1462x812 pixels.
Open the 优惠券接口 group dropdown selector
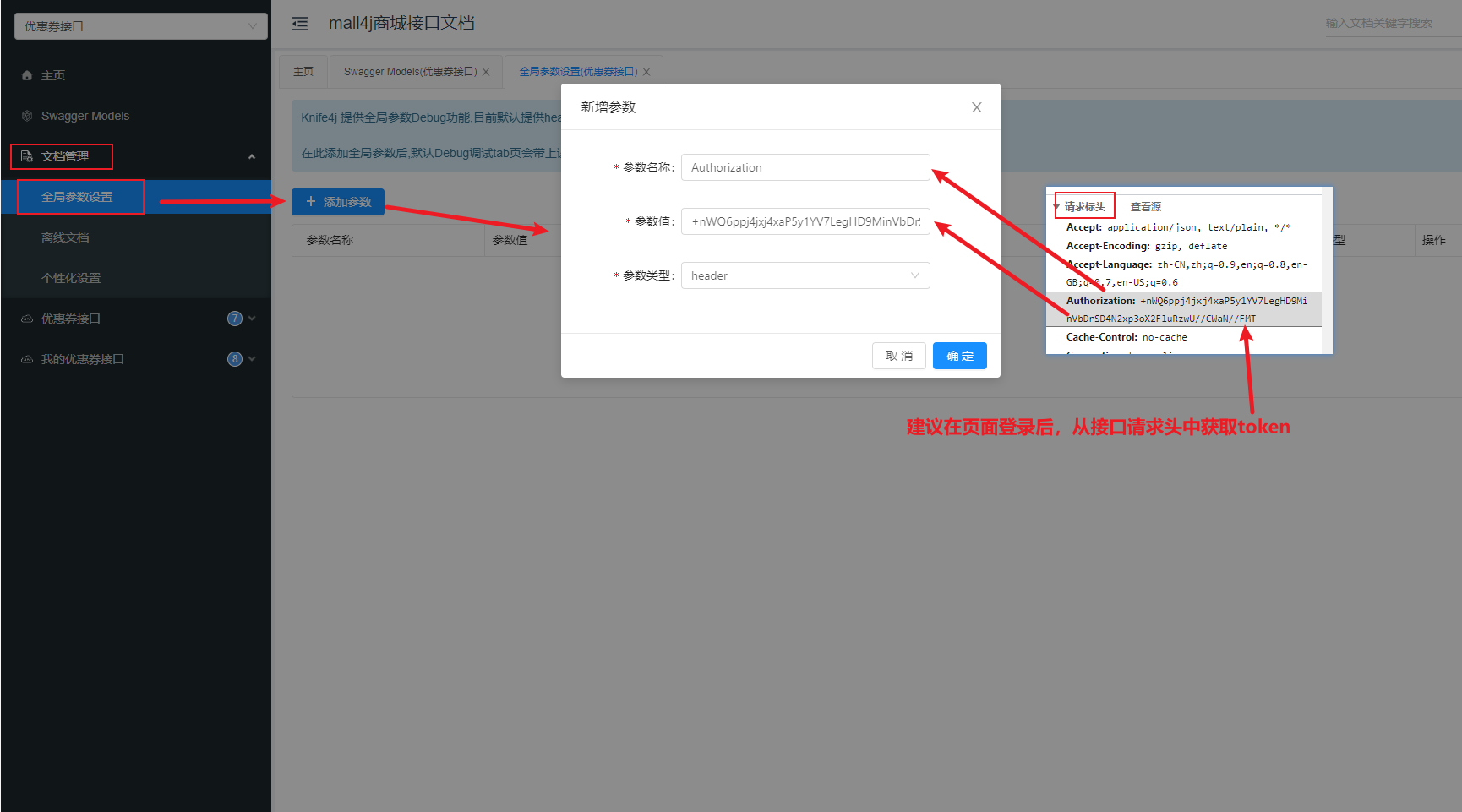click(x=140, y=26)
